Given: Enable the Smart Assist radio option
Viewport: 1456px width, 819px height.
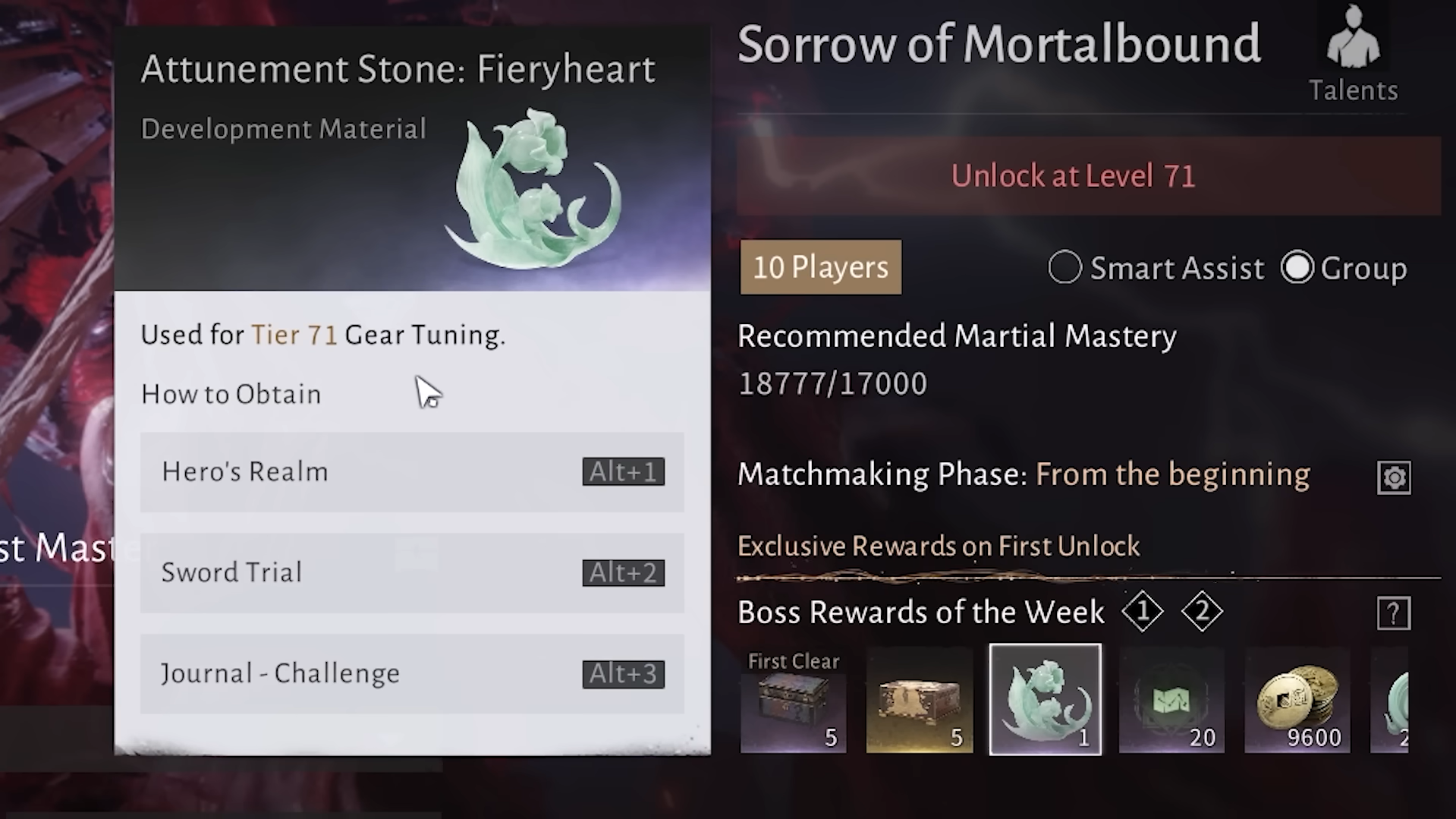Looking at the screenshot, I should click(x=1064, y=267).
